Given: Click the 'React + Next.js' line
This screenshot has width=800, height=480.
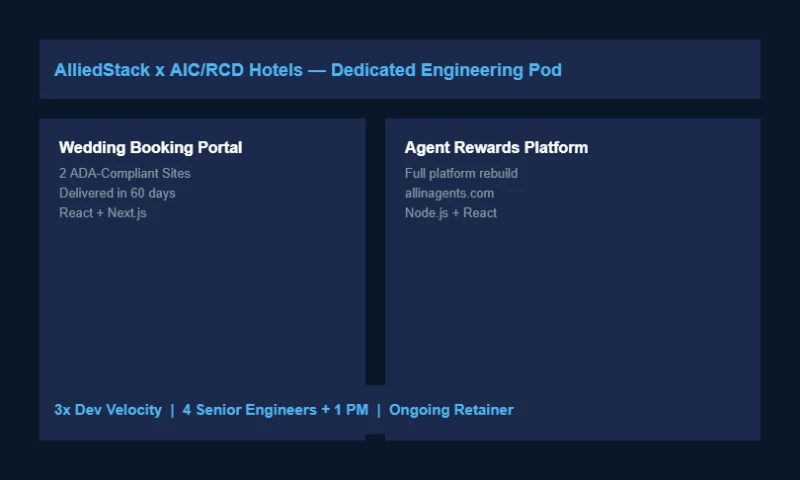Looking at the screenshot, I should point(103,213).
